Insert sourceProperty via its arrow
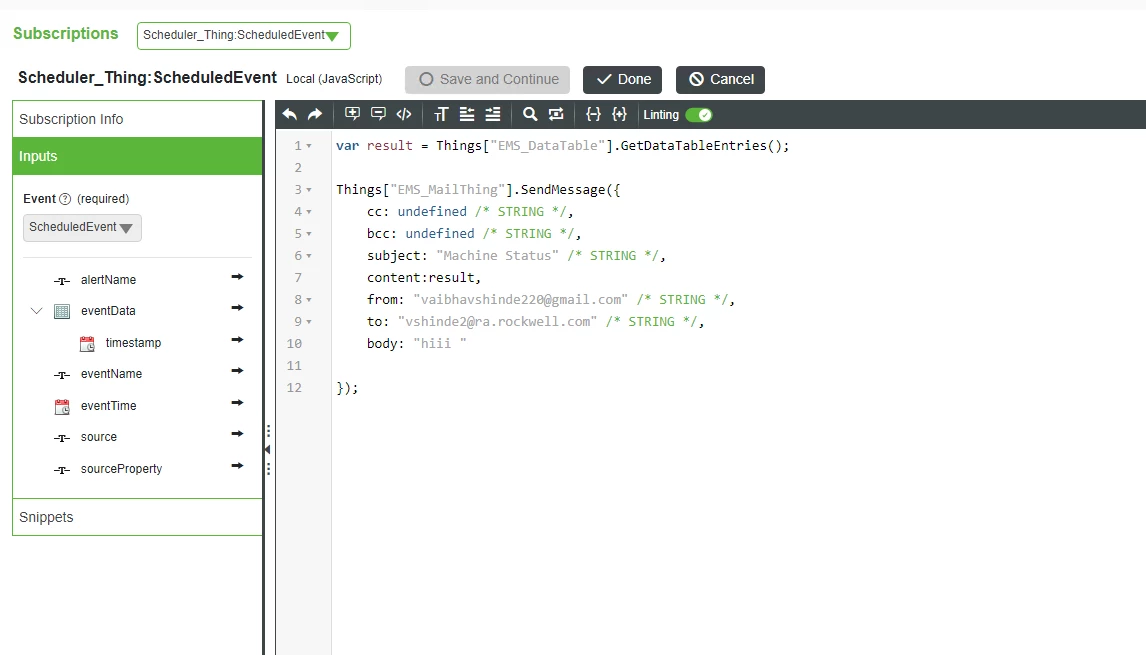This screenshot has height=655, width=1146. click(x=237, y=466)
